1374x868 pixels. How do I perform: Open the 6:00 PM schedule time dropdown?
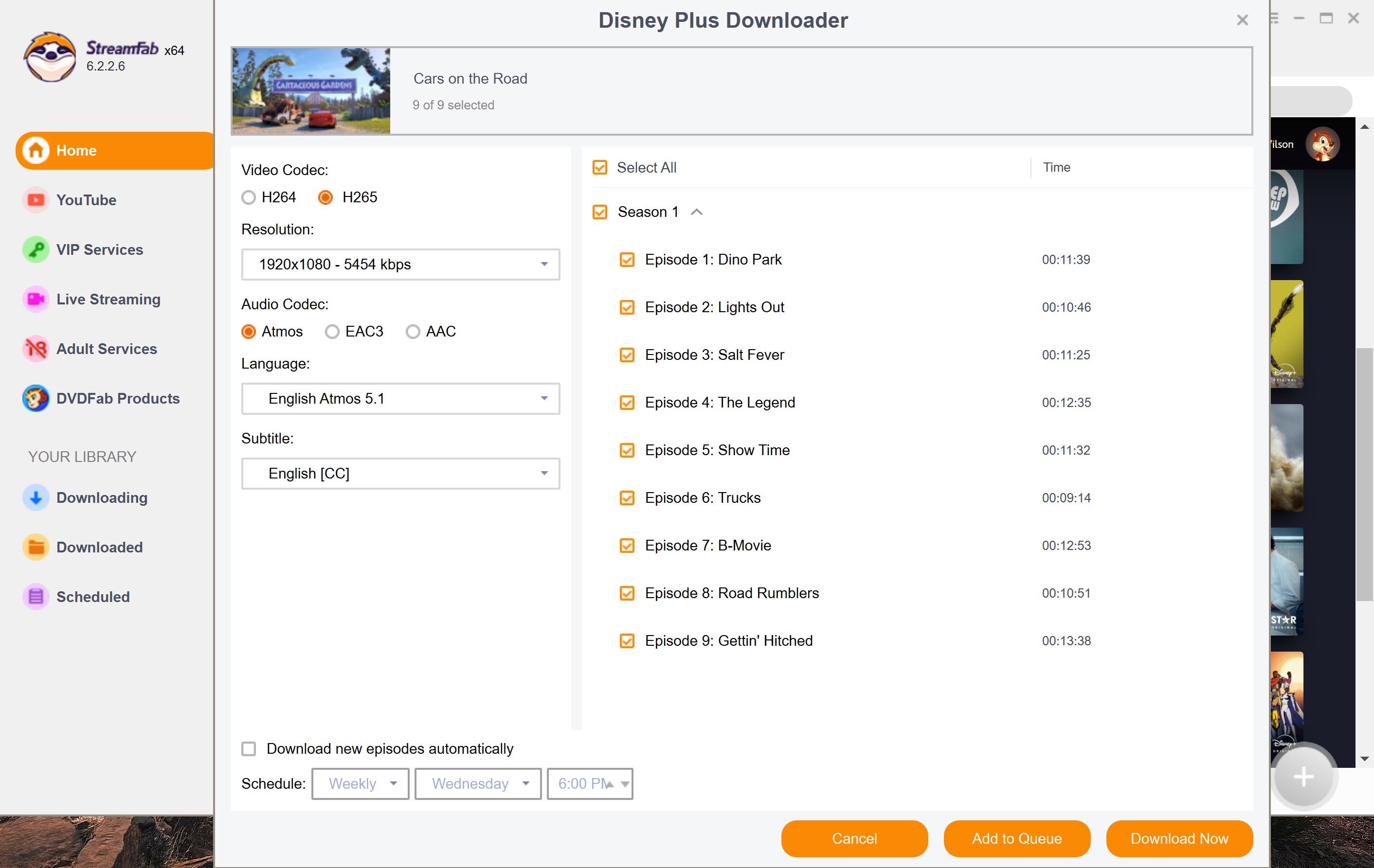tap(589, 783)
